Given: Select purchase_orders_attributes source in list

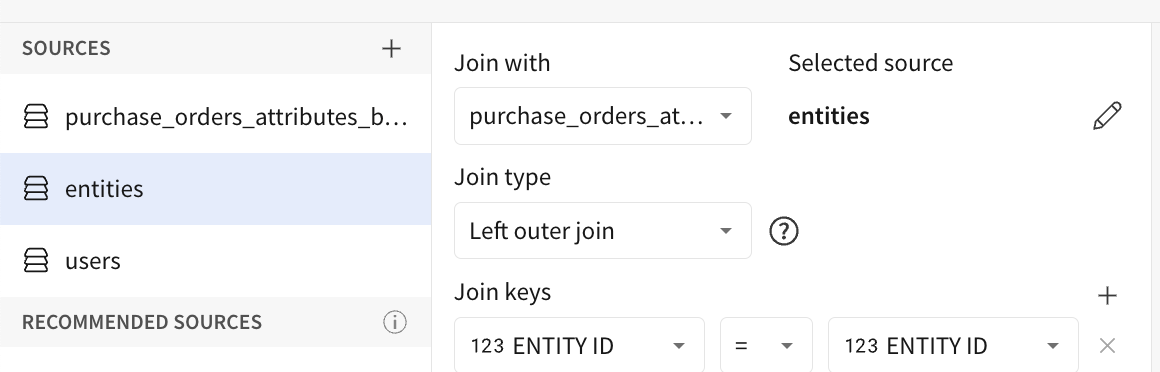Looking at the screenshot, I should tap(215, 117).
